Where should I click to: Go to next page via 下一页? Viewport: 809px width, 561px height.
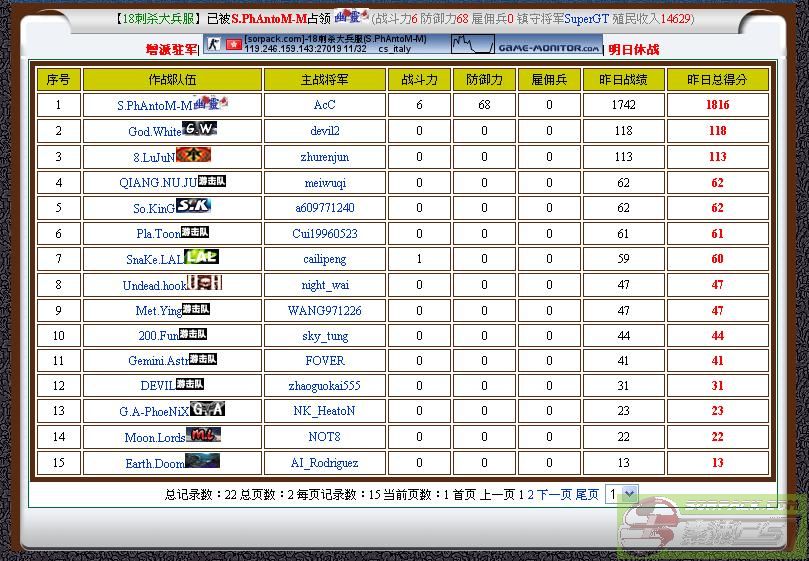coord(554,495)
